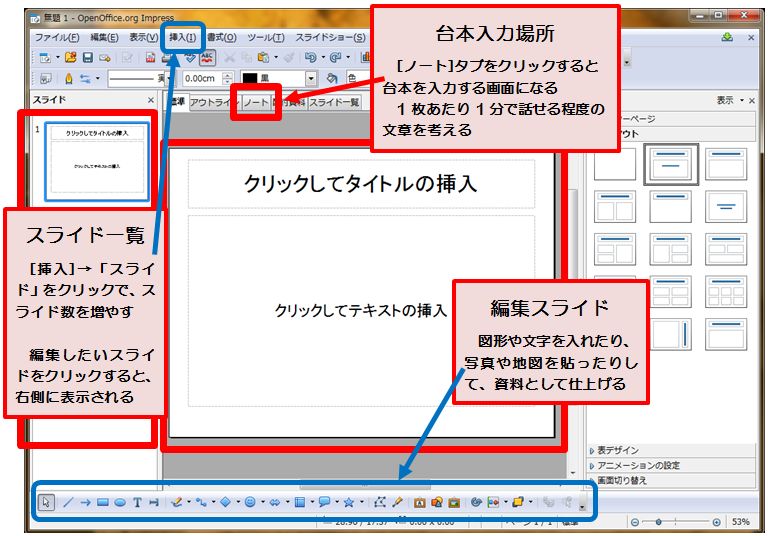Click the title placeholder クリックしてタイトルの挿入

(360, 184)
